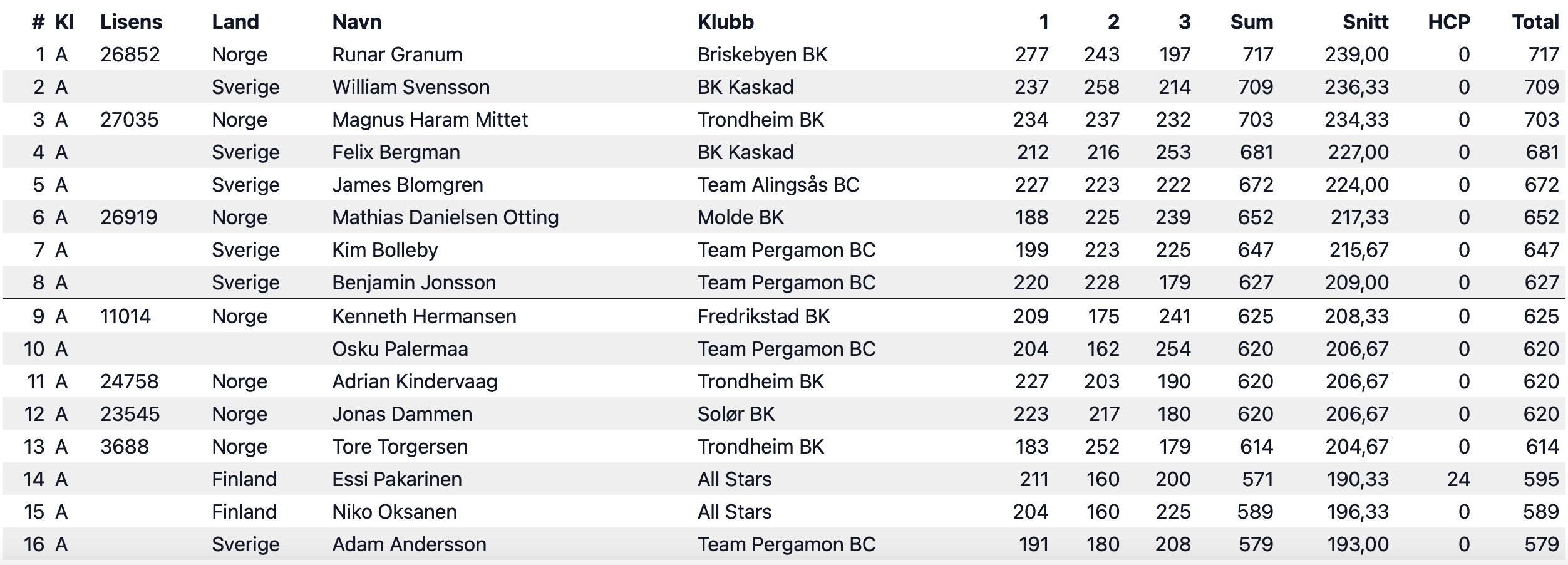
Task: Click the Navn column header
Action: [356, 22]
